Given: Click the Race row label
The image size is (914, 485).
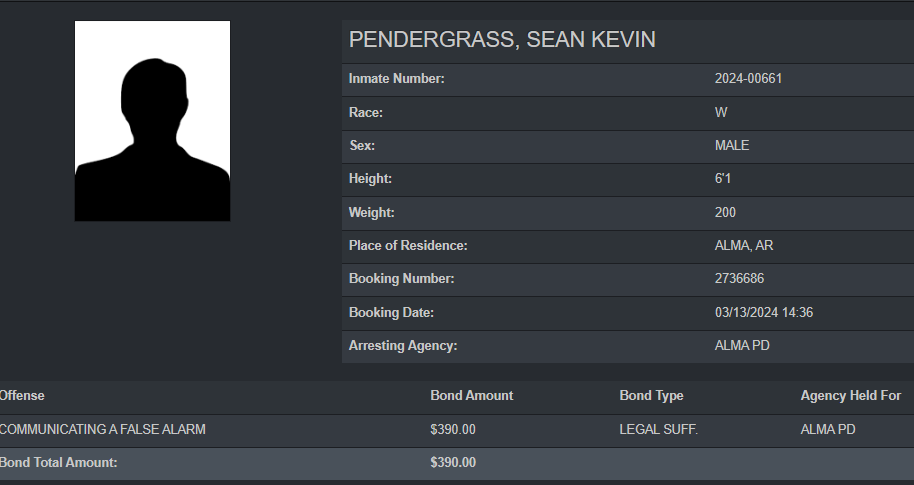Looking at the screenshot, I should pos(366,113).
